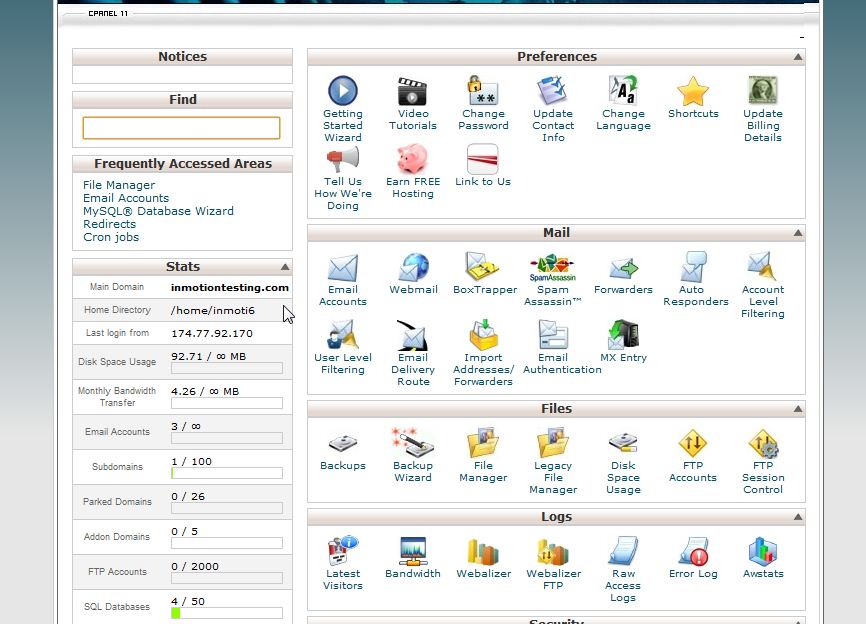
Task: Open the Webmail icon
Action: tap(413, 268)
